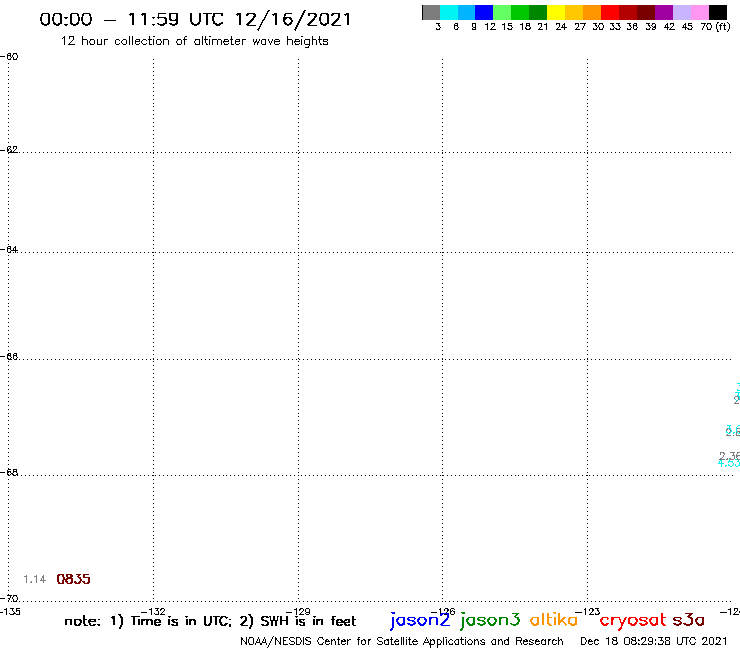Select the medium green swatch above label 18

click(521, 12)
